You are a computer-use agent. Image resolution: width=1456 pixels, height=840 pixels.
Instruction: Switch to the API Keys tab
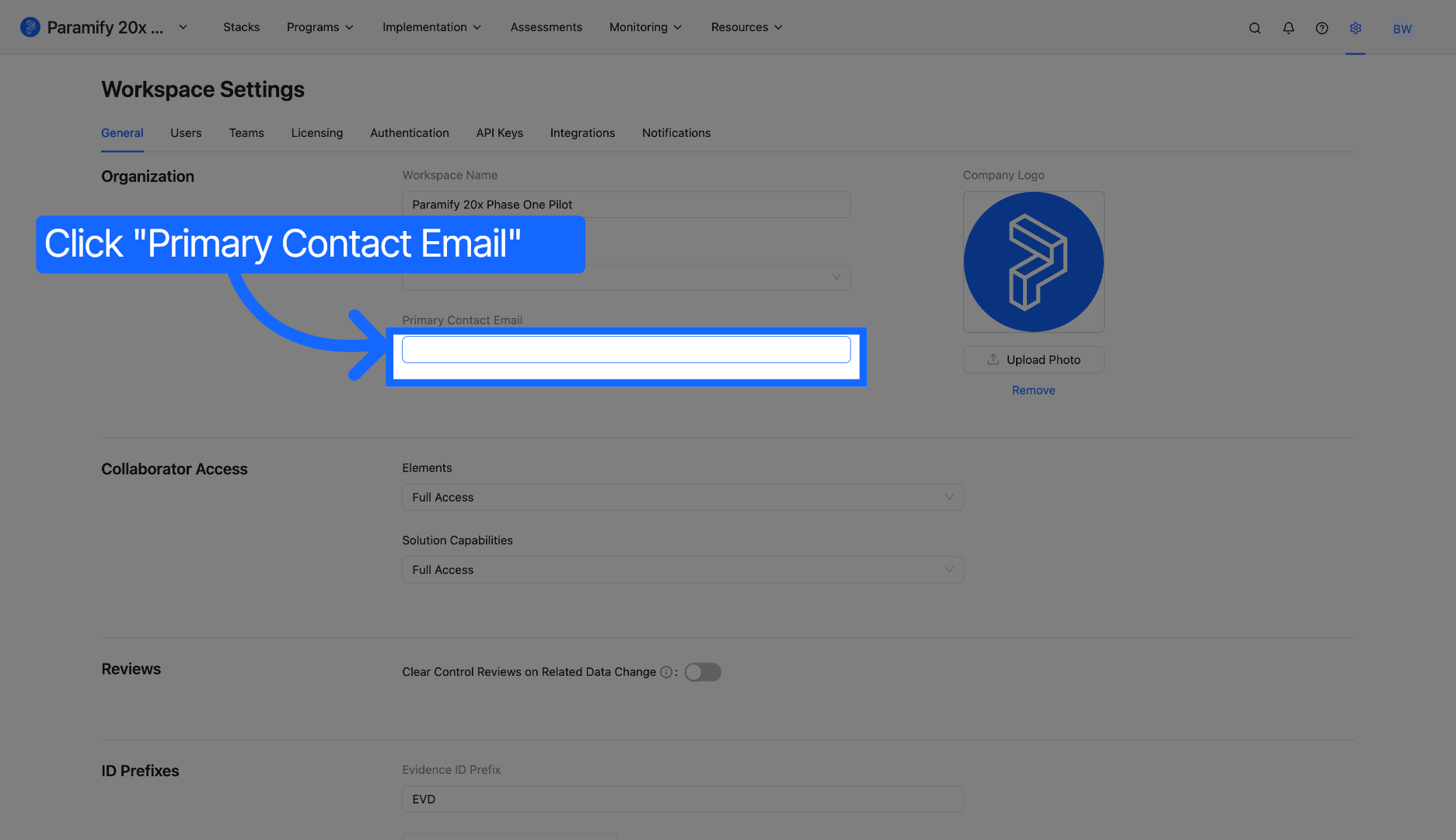tap(500, 133)
